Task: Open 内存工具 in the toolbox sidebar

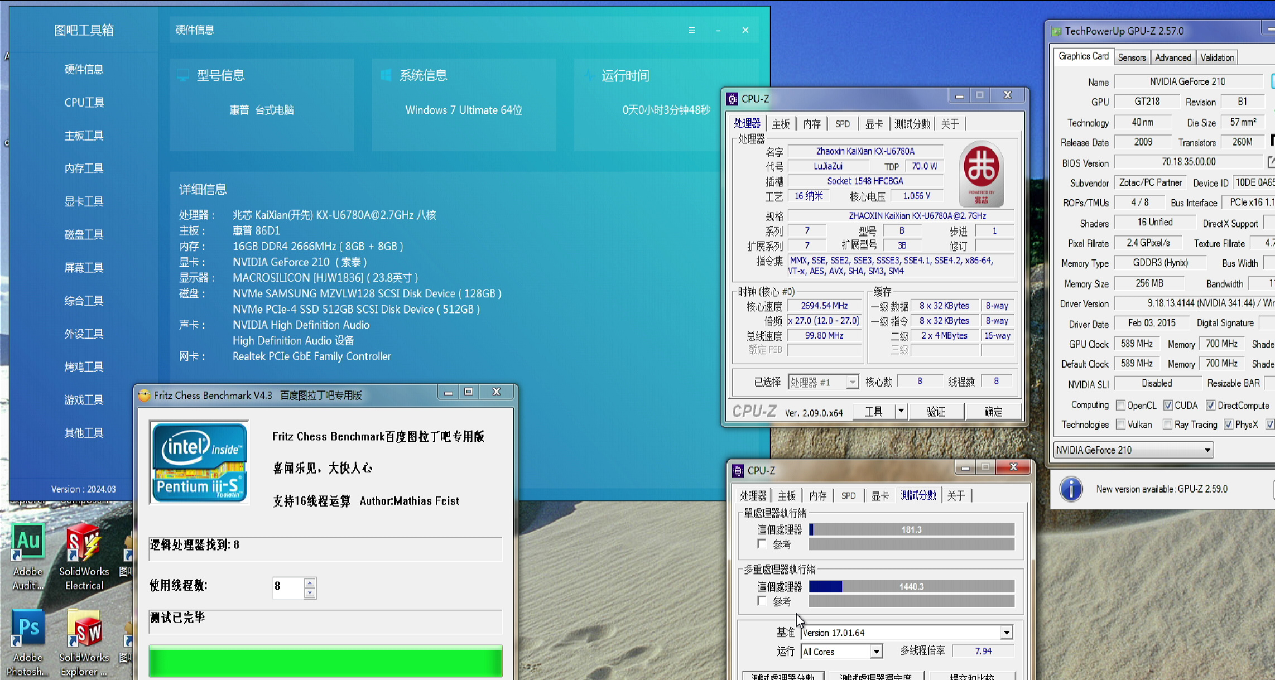Action: click(x=84, y=168)
